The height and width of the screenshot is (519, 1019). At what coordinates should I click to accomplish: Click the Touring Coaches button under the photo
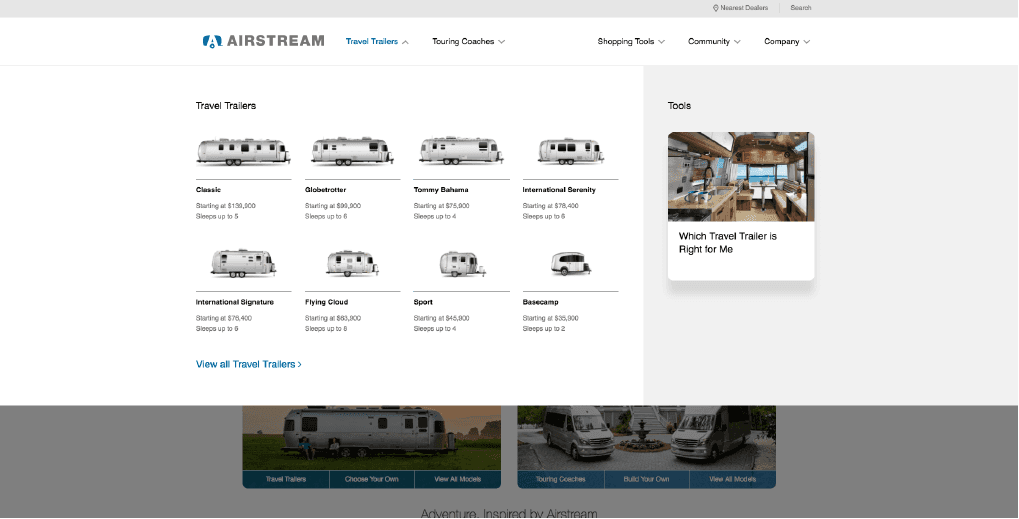[x=560, y=479]
